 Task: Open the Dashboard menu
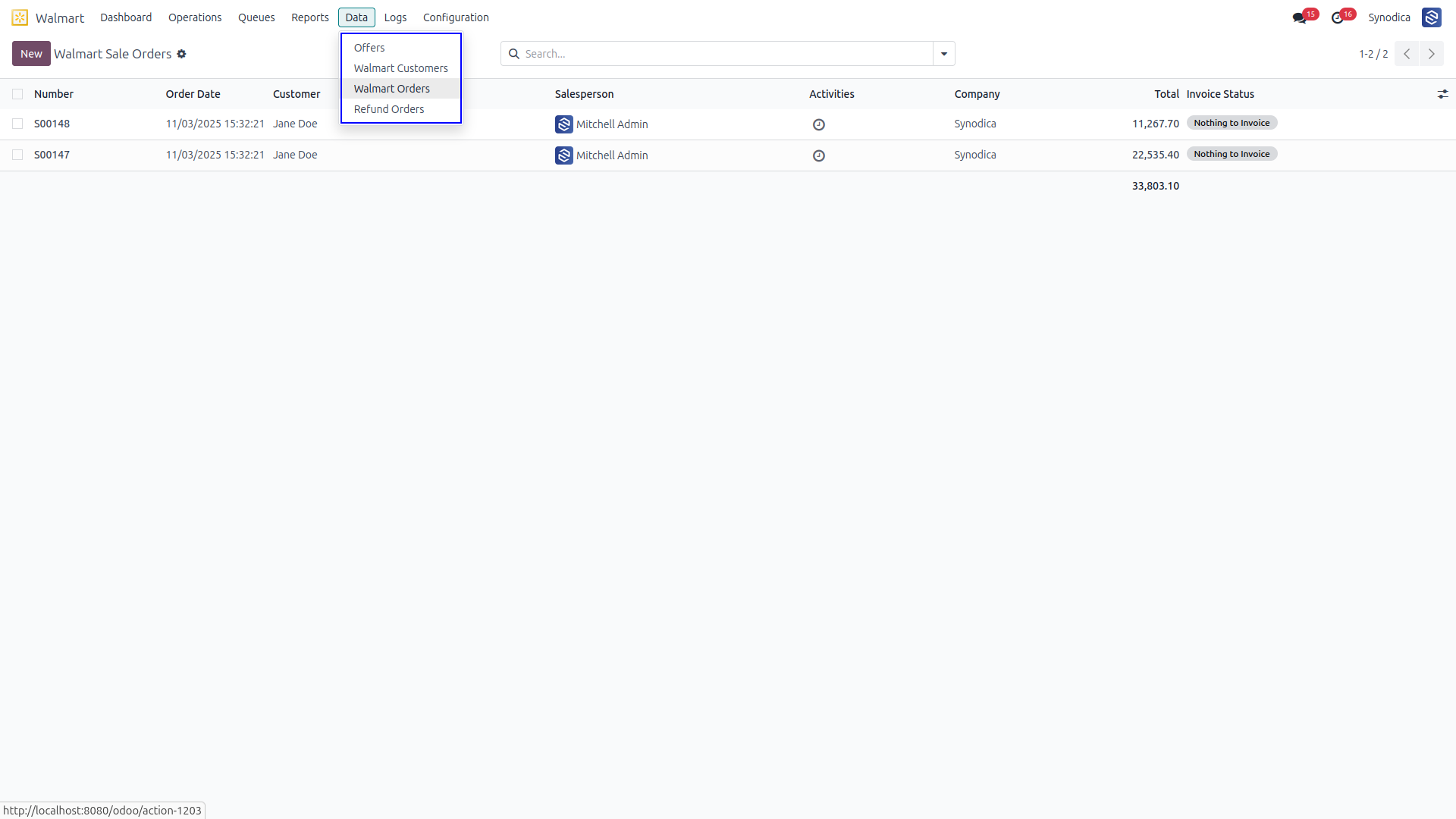126,17
